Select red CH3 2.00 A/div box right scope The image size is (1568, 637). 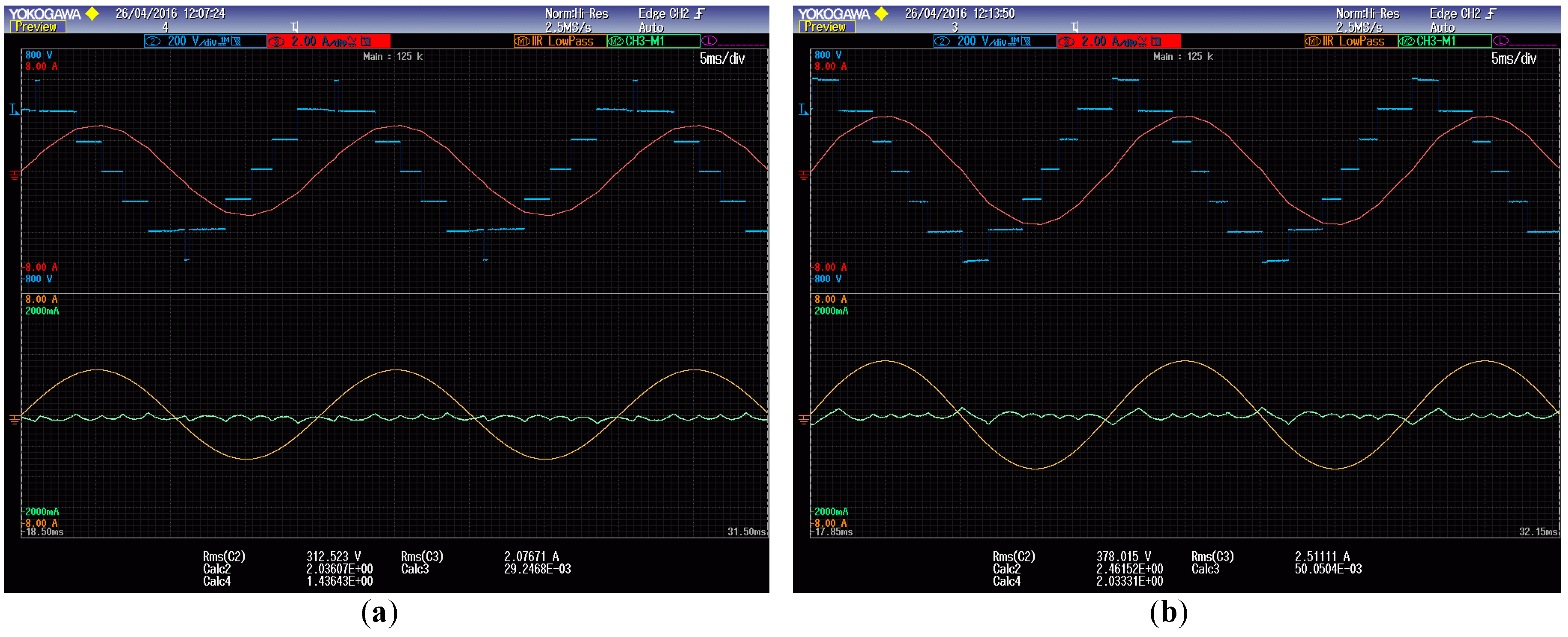tap(1119, 42)
